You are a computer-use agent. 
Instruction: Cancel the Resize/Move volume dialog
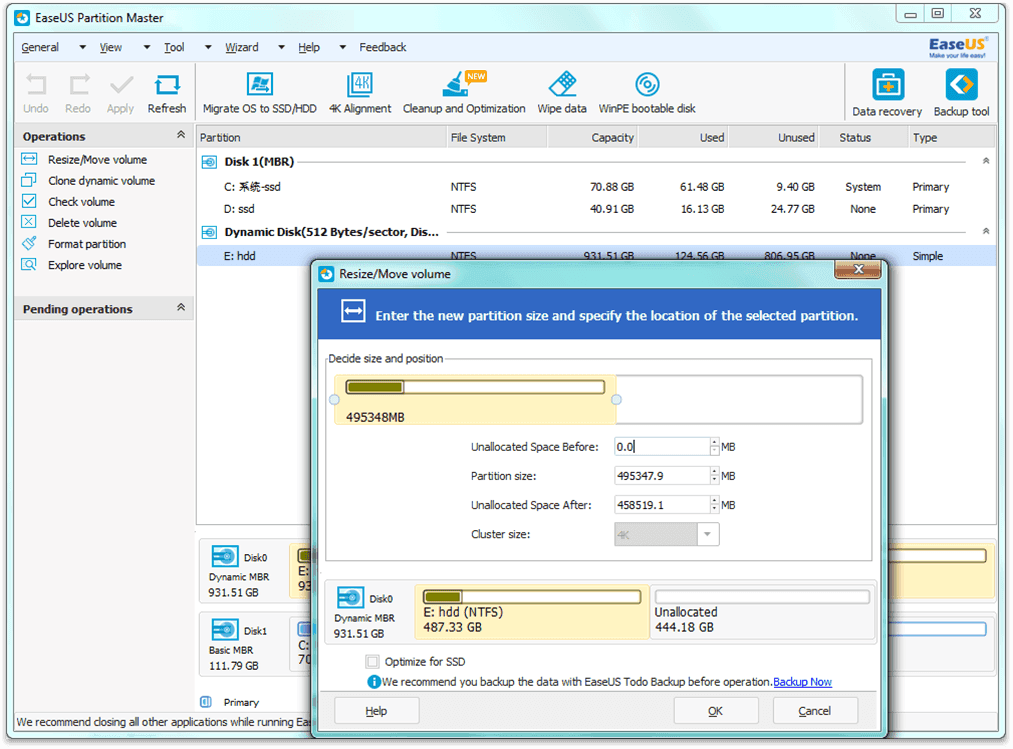[815, 711]
